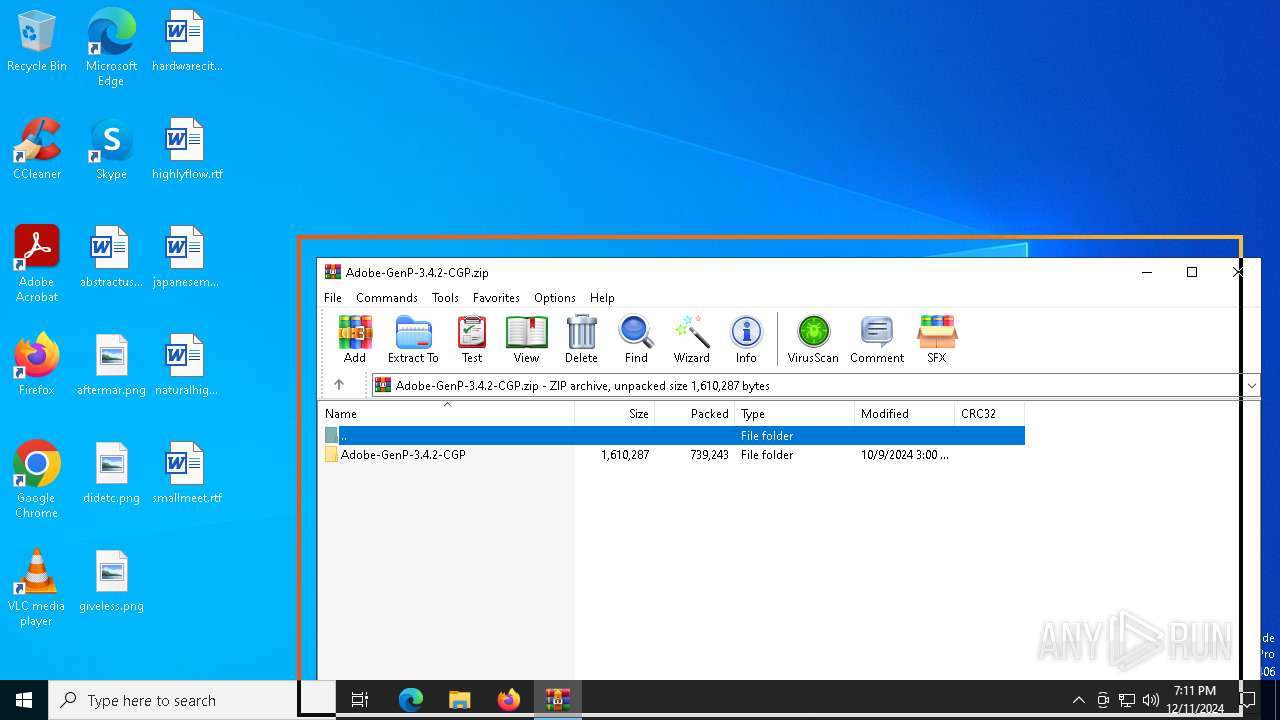The height and width of the screenshot is (720, 1280).
Task: Click the Delete trash can icon
Action: point(581,339)
